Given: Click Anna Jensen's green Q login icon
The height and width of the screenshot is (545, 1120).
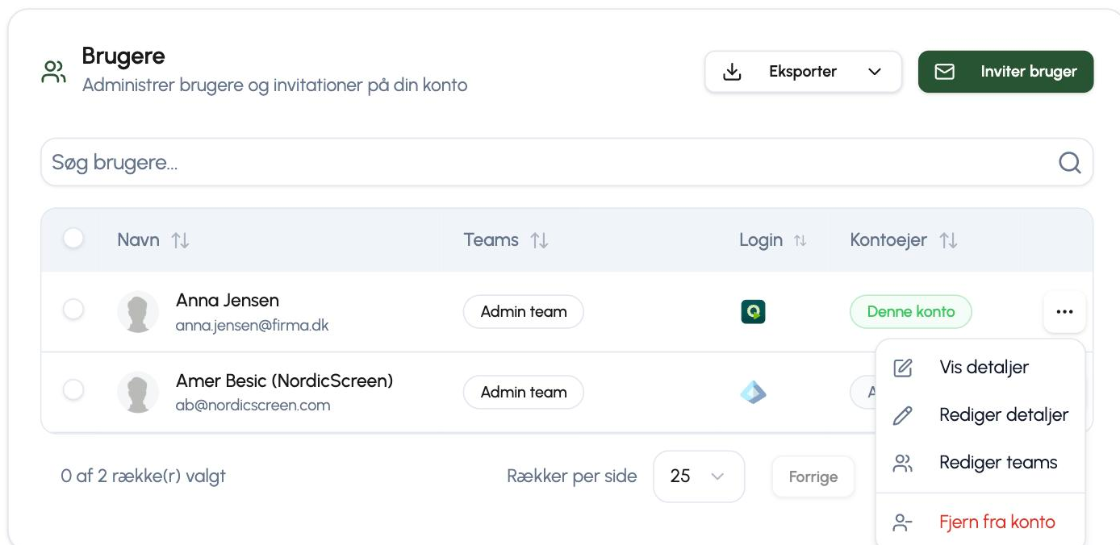Looking at the screenshot, I should tap(753, 311).
